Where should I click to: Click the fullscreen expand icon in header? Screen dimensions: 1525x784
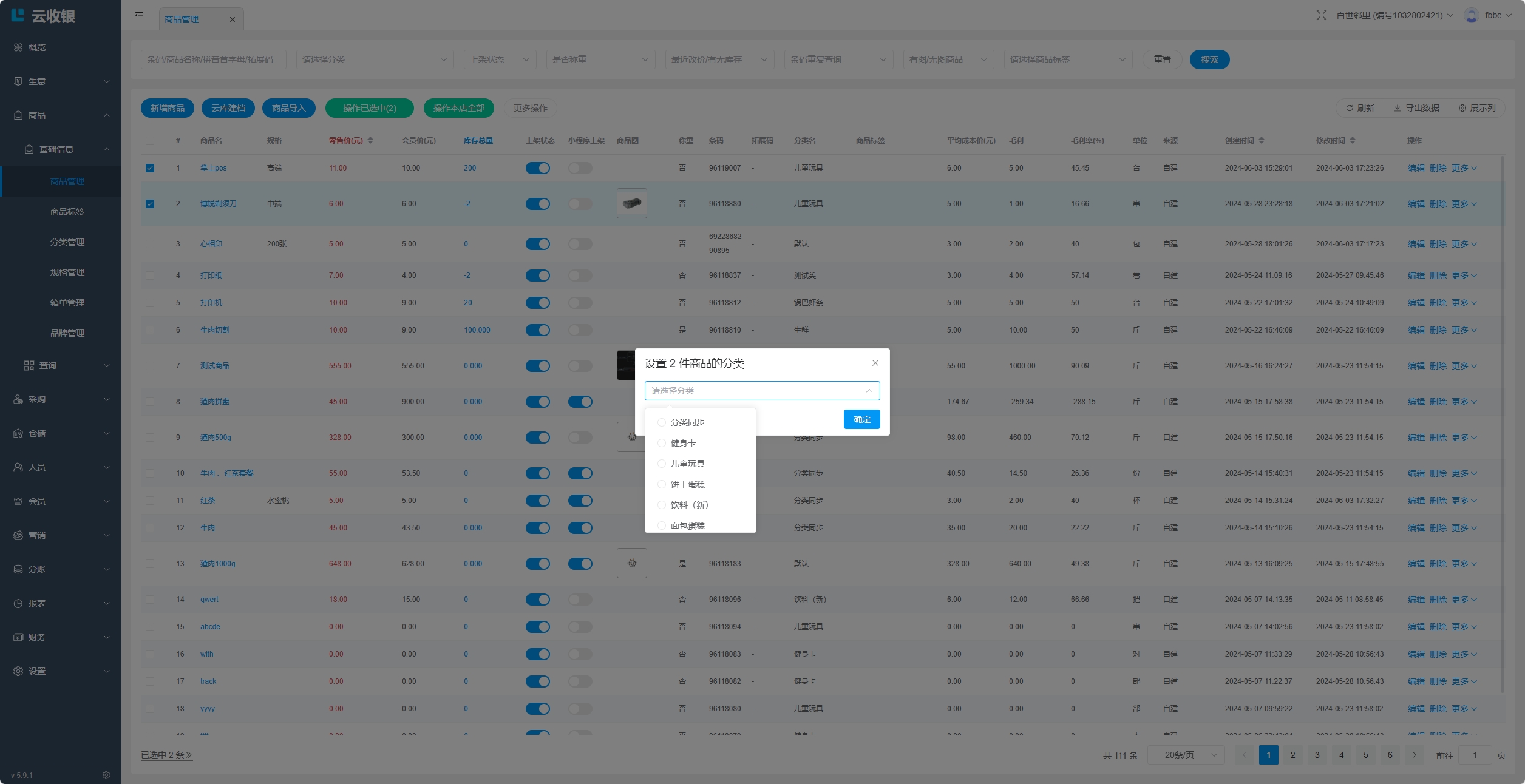point(1321,15)
